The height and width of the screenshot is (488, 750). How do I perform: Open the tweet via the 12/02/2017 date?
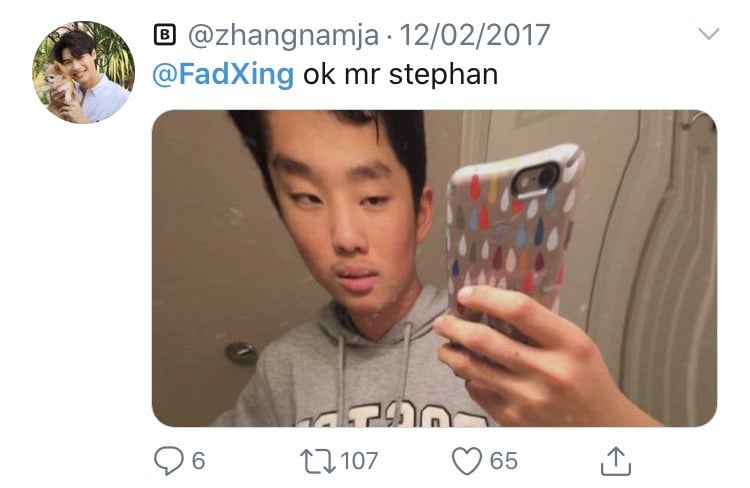(474, 35)
